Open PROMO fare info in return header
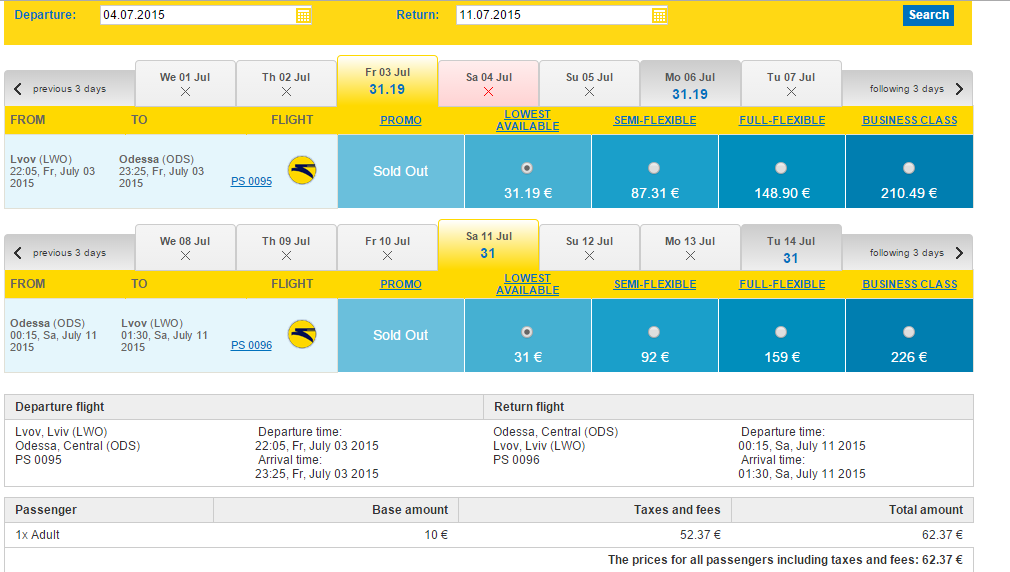1010x572 pixels. click(x=401, y=284)
